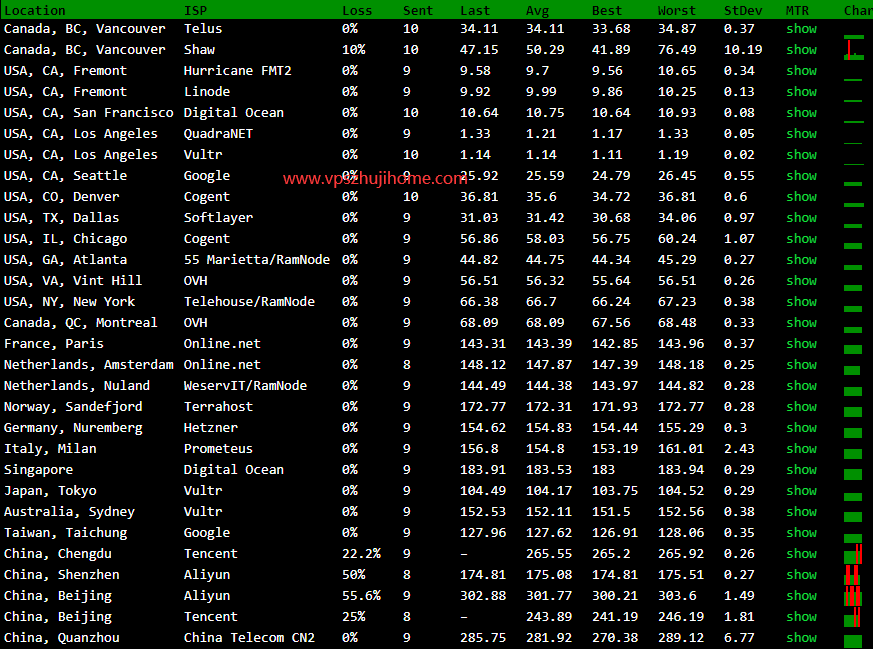Open MTR for Los Angeles QuadraNET
The image size is (873, 649).
[x=801, y=134]
